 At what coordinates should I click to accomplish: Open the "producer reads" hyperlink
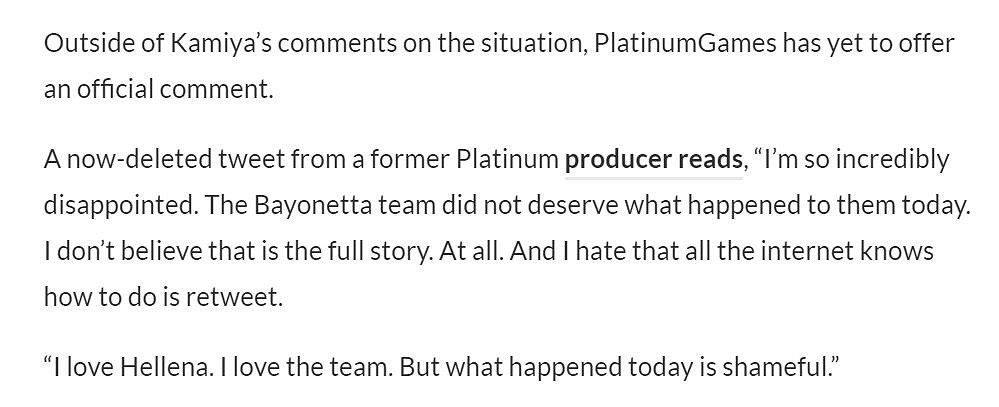pos(654,160)
